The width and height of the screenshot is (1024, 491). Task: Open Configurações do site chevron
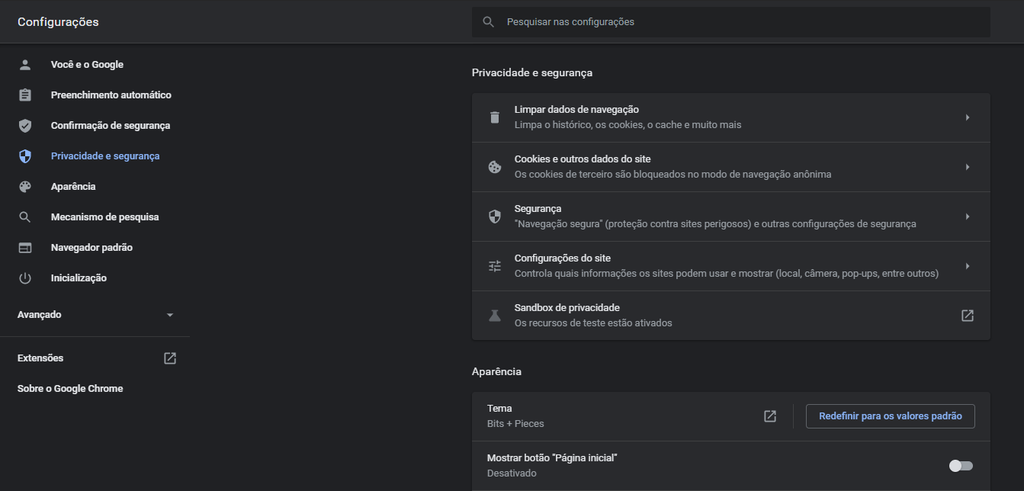(x=967, y=266)
